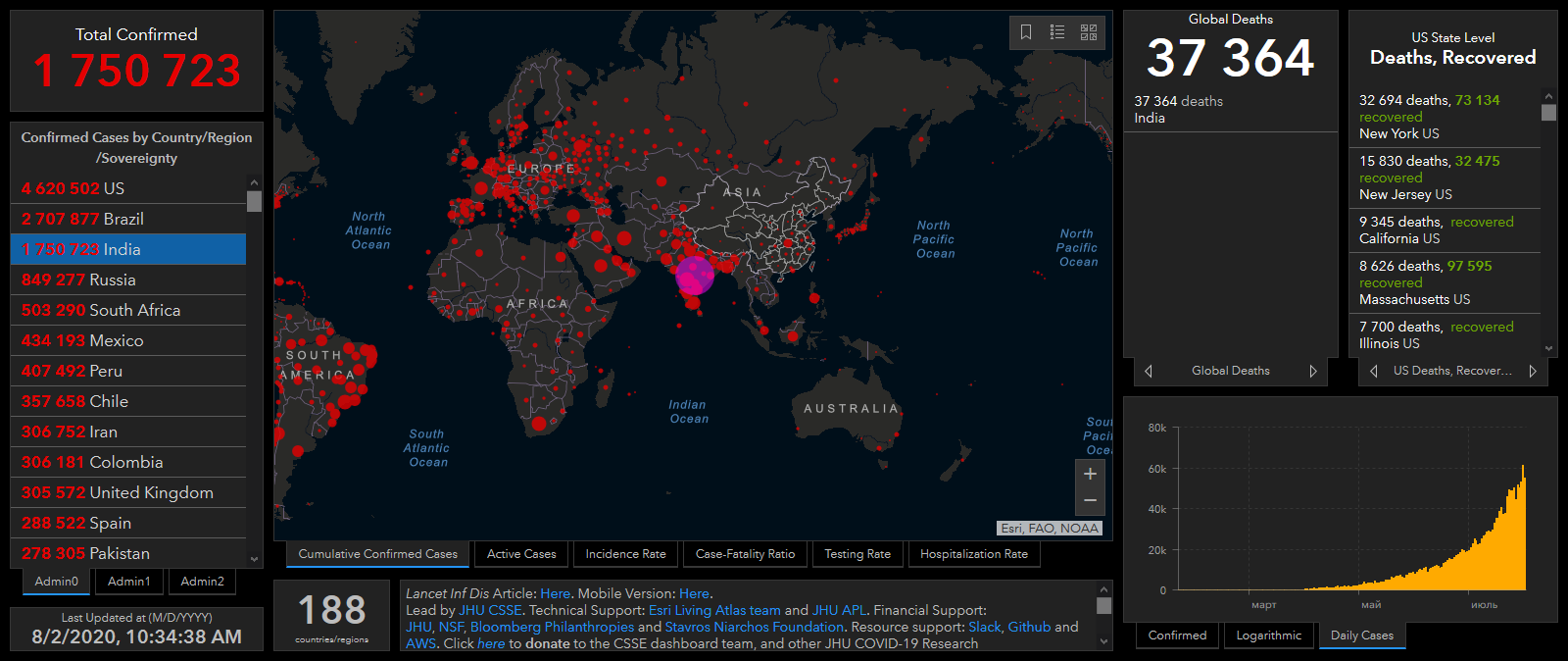Open the JHU CSSE link
Screen dimensions: 1568x661
[x=490, y=610]
